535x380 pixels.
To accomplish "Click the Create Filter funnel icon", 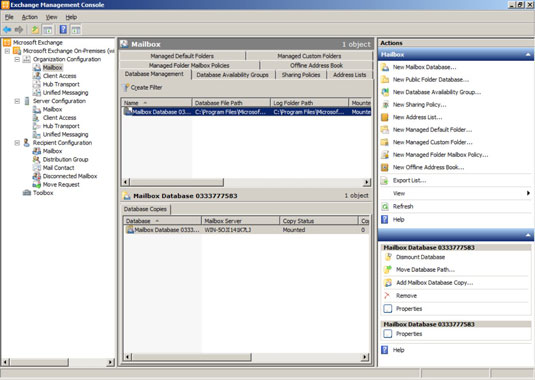I will pyautogui.click(x=126, y=87).
